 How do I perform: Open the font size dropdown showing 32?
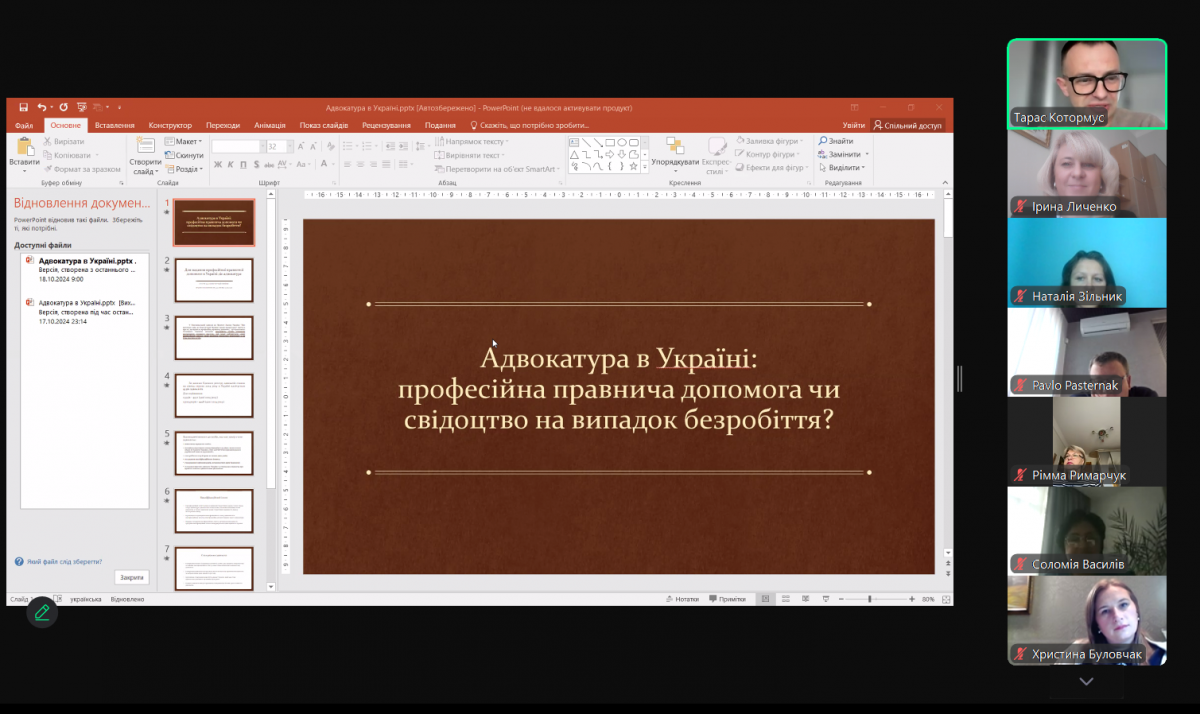pos(290,146)
